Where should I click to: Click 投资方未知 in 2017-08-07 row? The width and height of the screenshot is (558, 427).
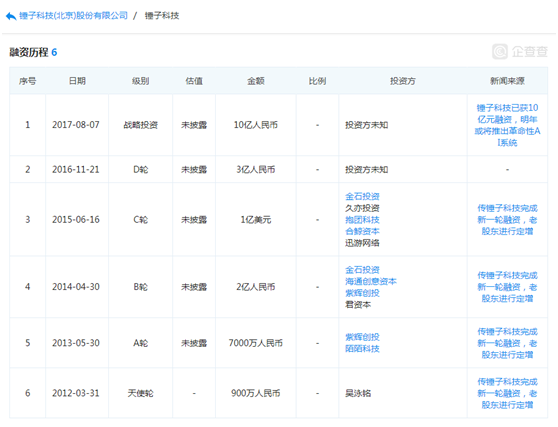(367, 125)
